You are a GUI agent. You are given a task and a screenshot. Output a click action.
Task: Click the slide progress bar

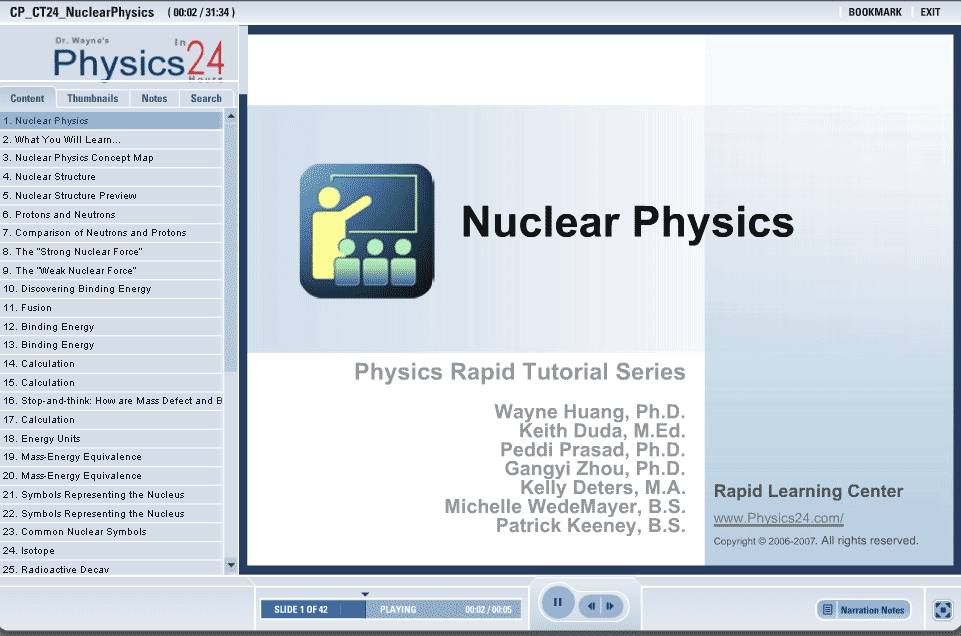[x=390, y=609]
